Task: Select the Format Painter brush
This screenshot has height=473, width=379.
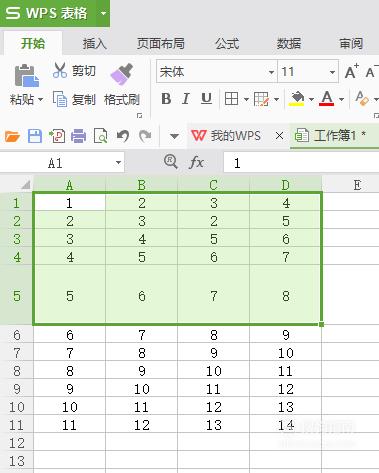Action: click(122, 74)
